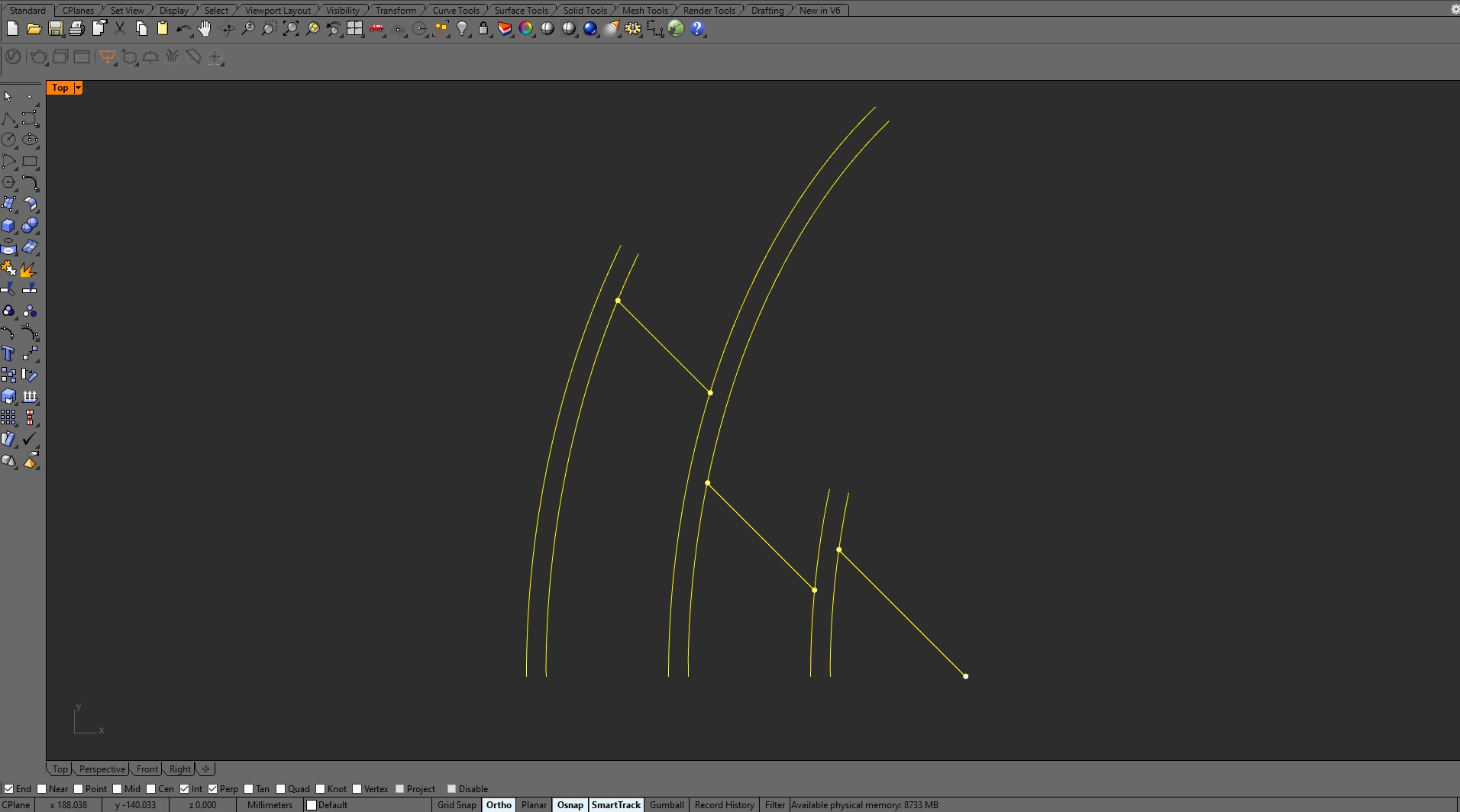Switch to the Perspective viewport tab

102,769
